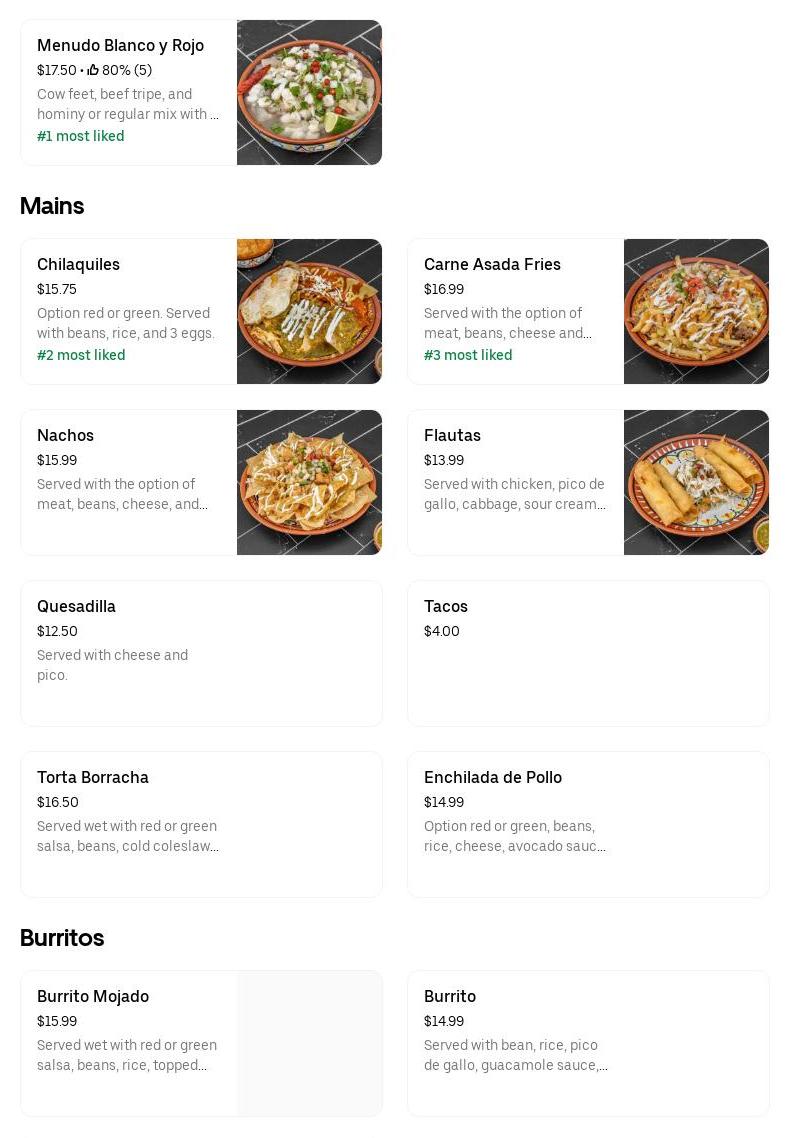This screenshot has width=804, height=1138.
Task: Click the #1 most liked label
Action: coord(81,136)
